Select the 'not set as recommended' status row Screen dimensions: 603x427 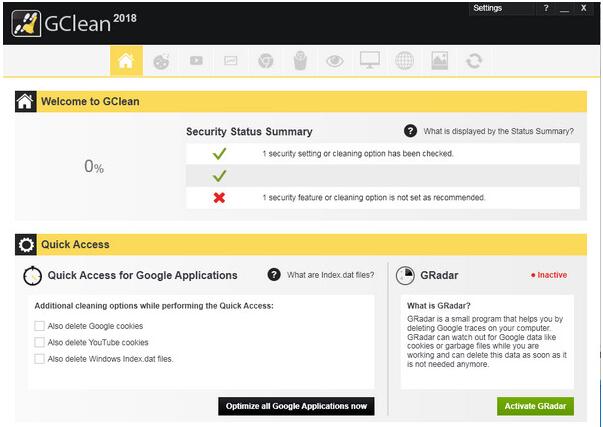click(383, 198)
